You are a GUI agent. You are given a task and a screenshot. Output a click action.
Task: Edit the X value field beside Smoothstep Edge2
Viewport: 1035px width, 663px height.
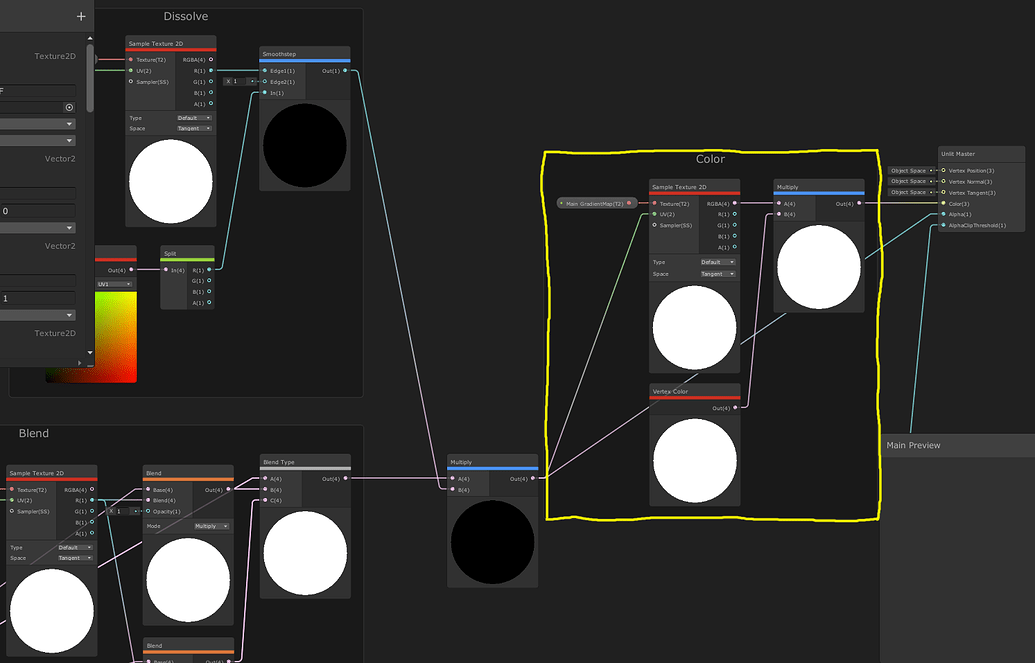tap(240, 81)
